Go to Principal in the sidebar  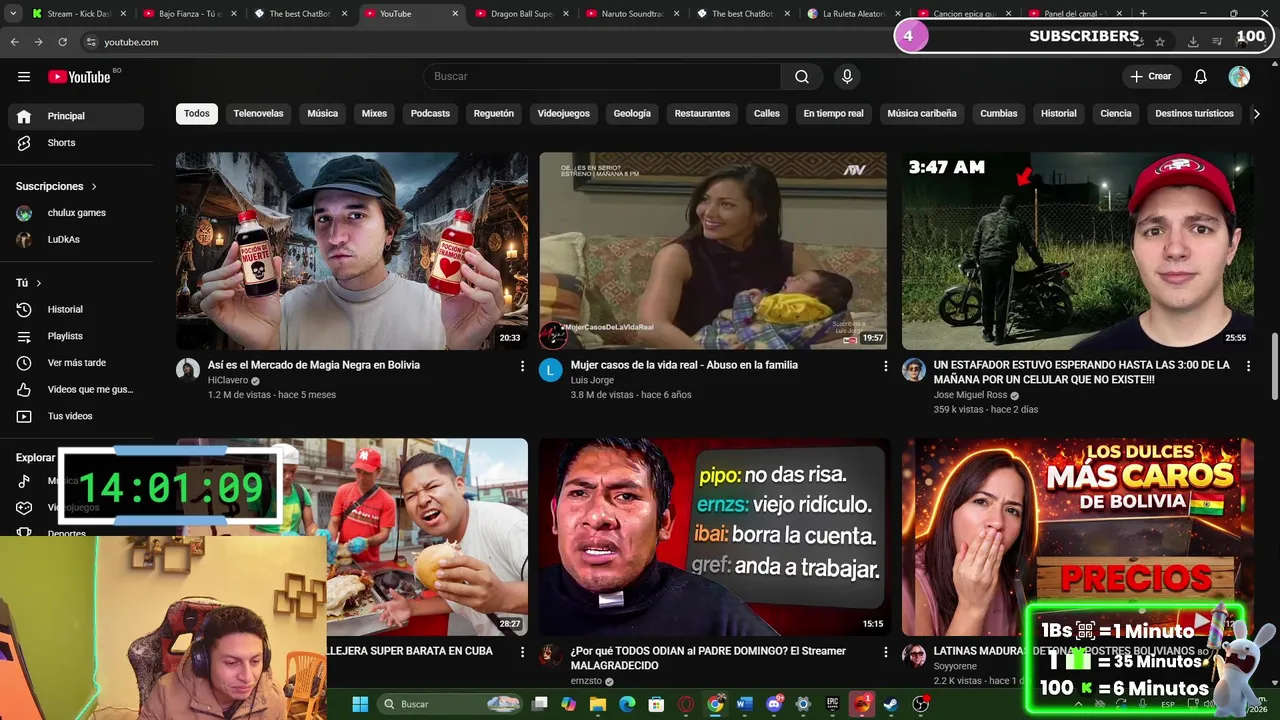pos(76,116)
